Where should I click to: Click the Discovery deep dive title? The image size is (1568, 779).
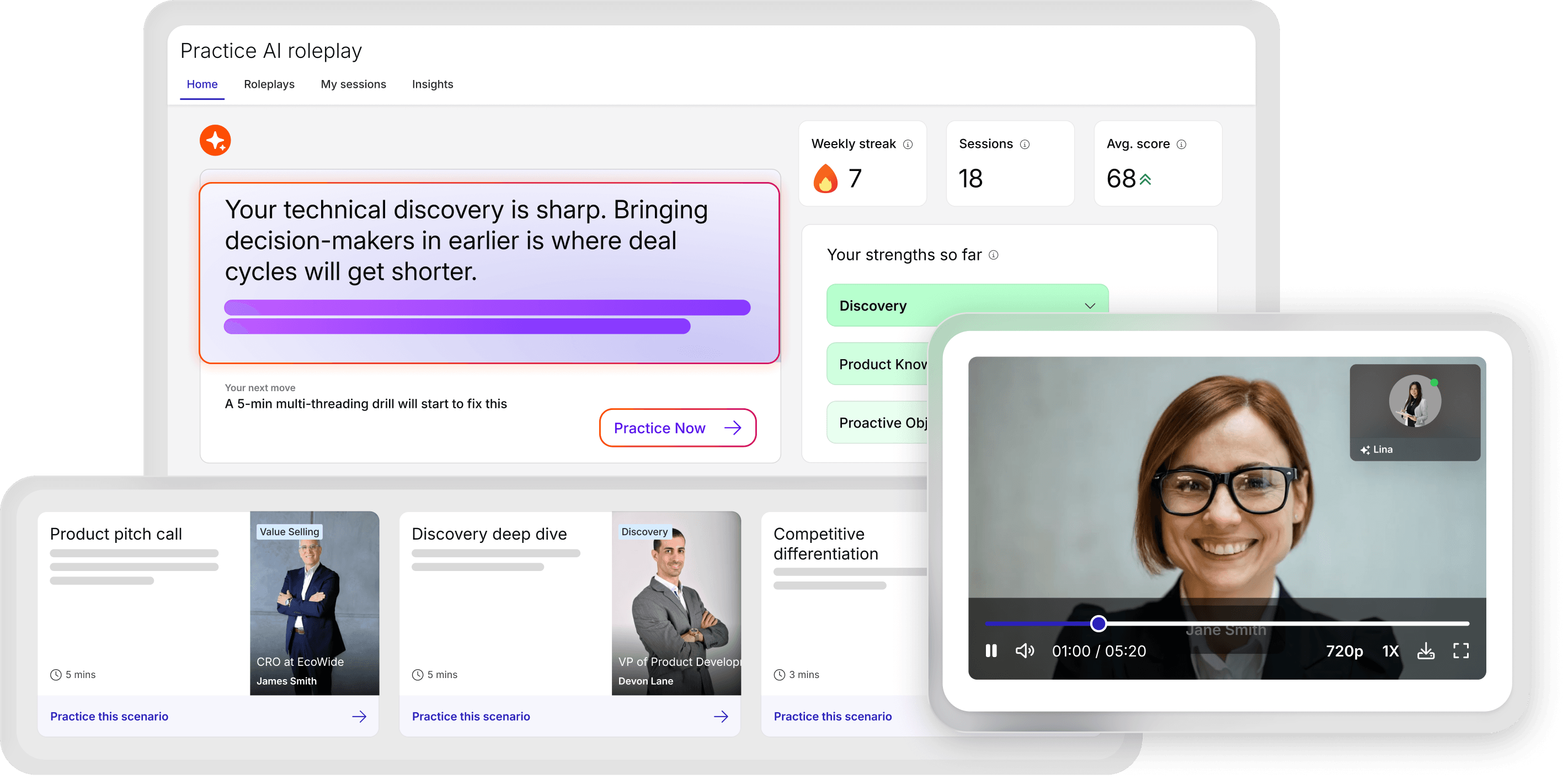click(x=489, y=533)
